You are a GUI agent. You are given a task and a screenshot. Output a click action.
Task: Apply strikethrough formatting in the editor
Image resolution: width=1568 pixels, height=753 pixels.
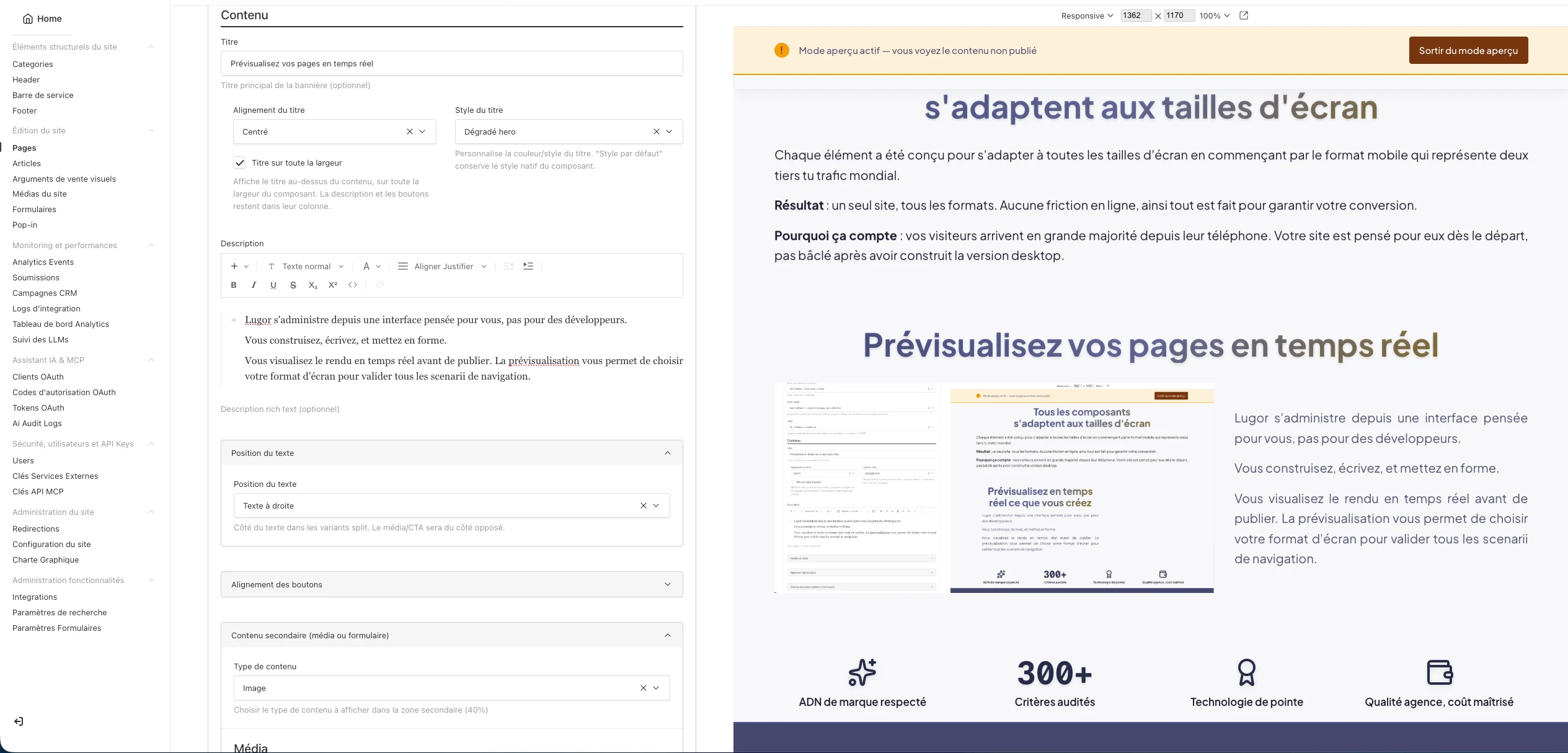(x=293, y=285)
